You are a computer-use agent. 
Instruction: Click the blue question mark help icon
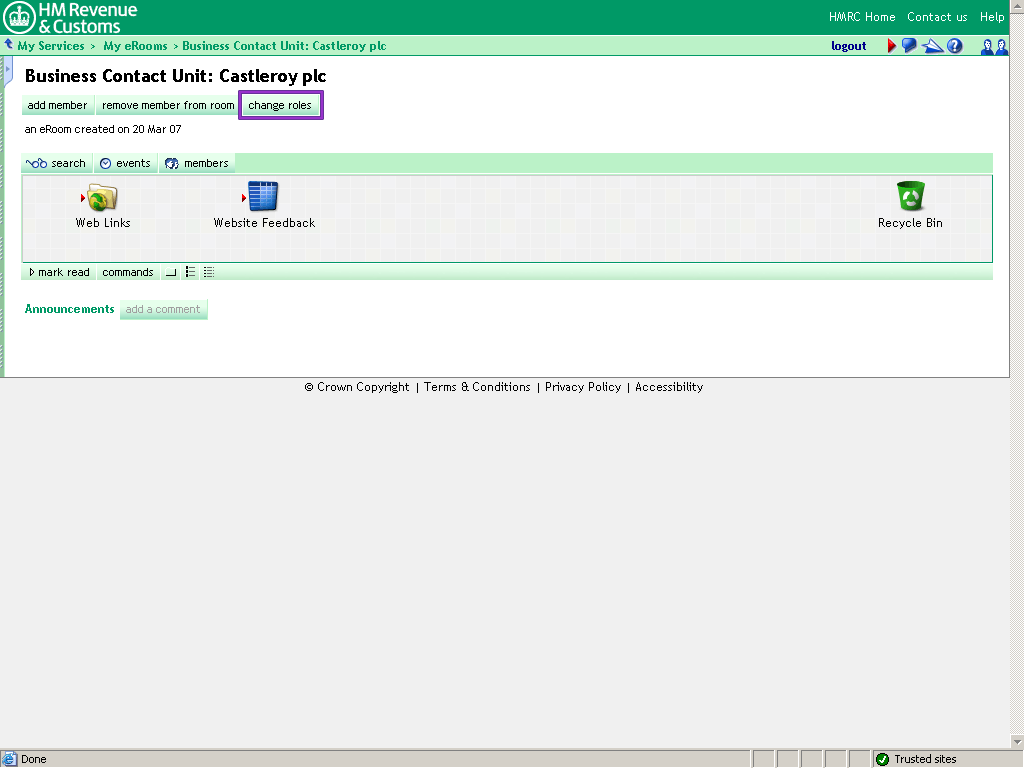point(955,46)
